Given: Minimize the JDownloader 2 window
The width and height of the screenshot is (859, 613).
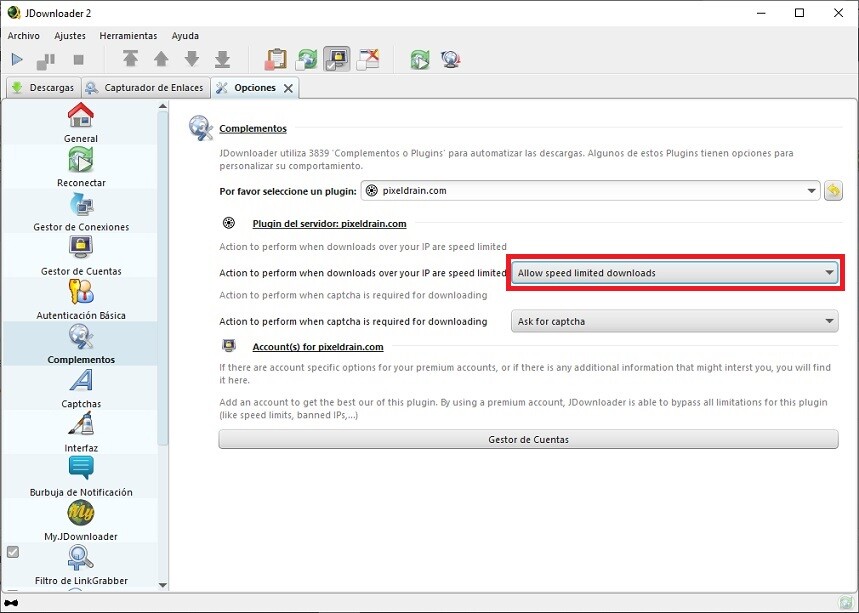Looking at the screenshot, I should [761, 13].
